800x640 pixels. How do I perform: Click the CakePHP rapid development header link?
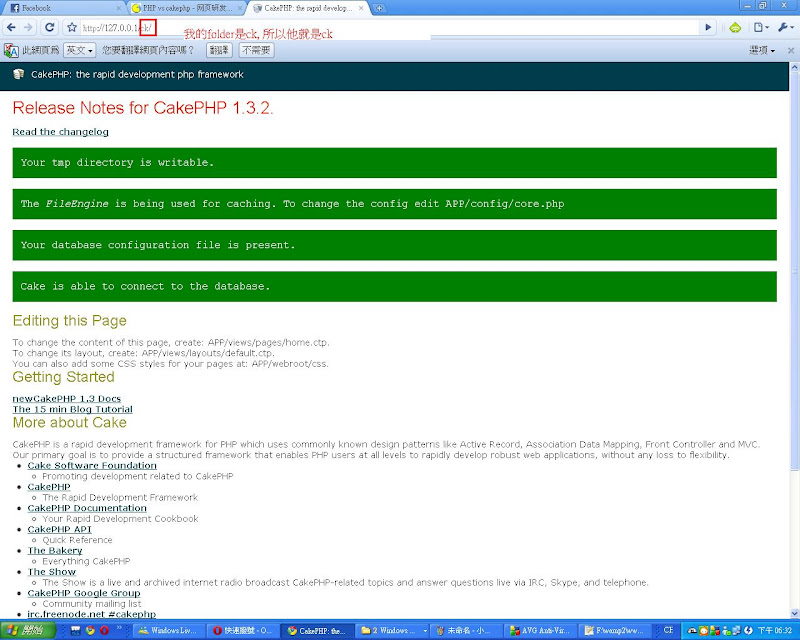137,75
